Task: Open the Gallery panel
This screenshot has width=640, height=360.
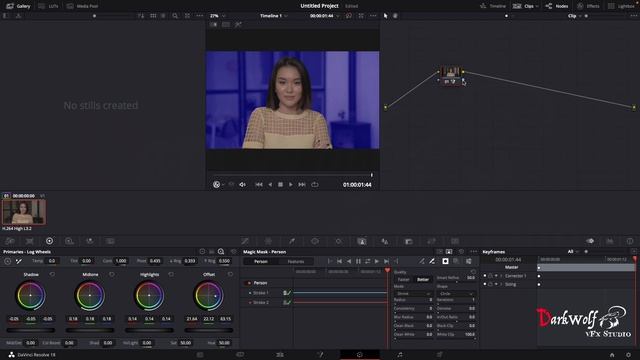Action: click(x=19, y=6)
